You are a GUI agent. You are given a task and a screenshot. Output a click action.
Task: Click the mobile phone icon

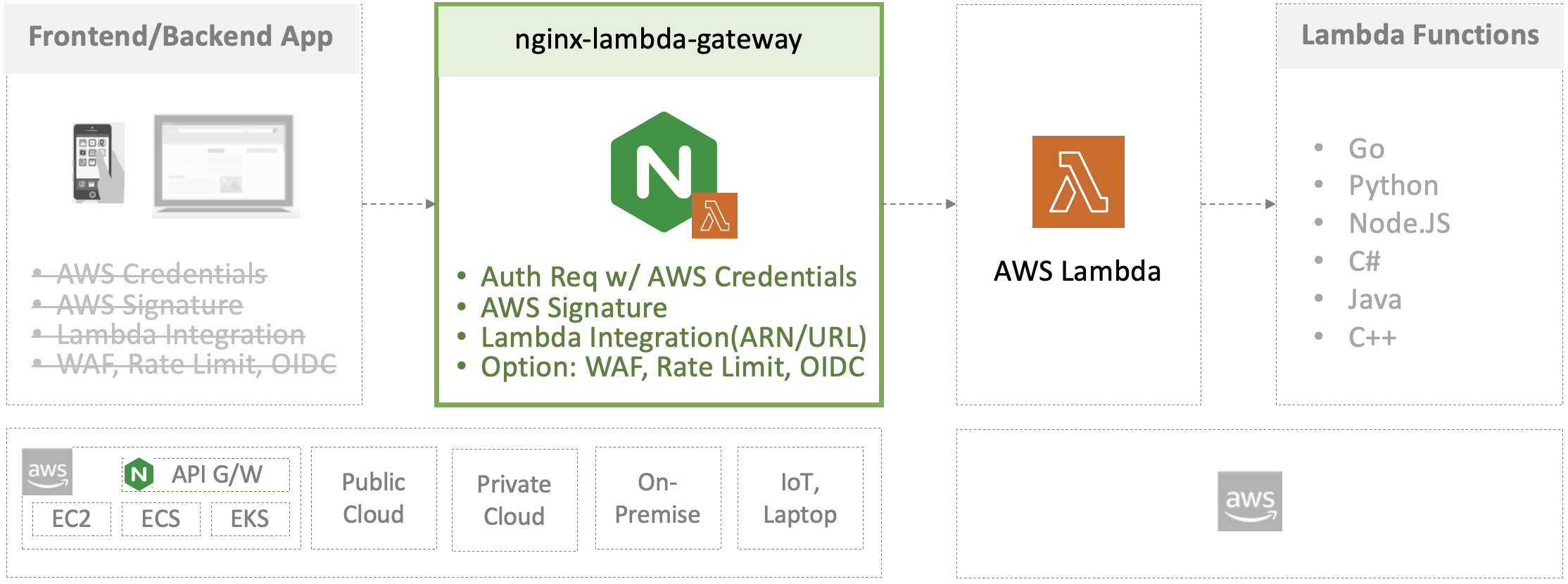[97, 163]
